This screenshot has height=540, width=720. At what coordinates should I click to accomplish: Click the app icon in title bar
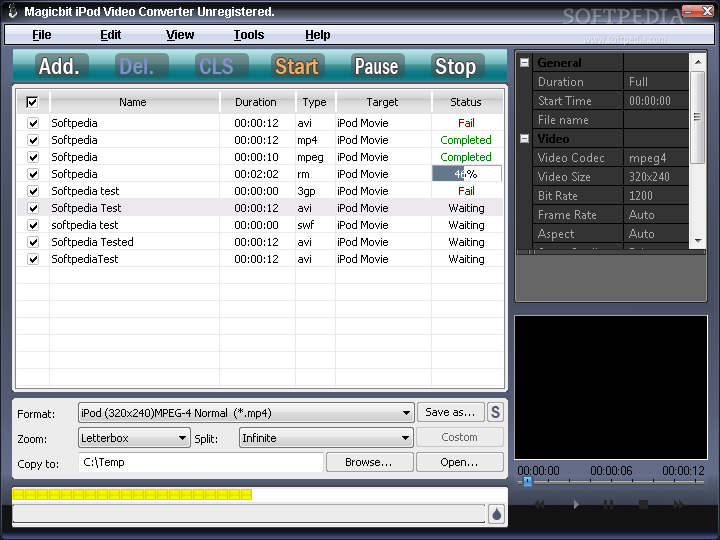point(12,11)
